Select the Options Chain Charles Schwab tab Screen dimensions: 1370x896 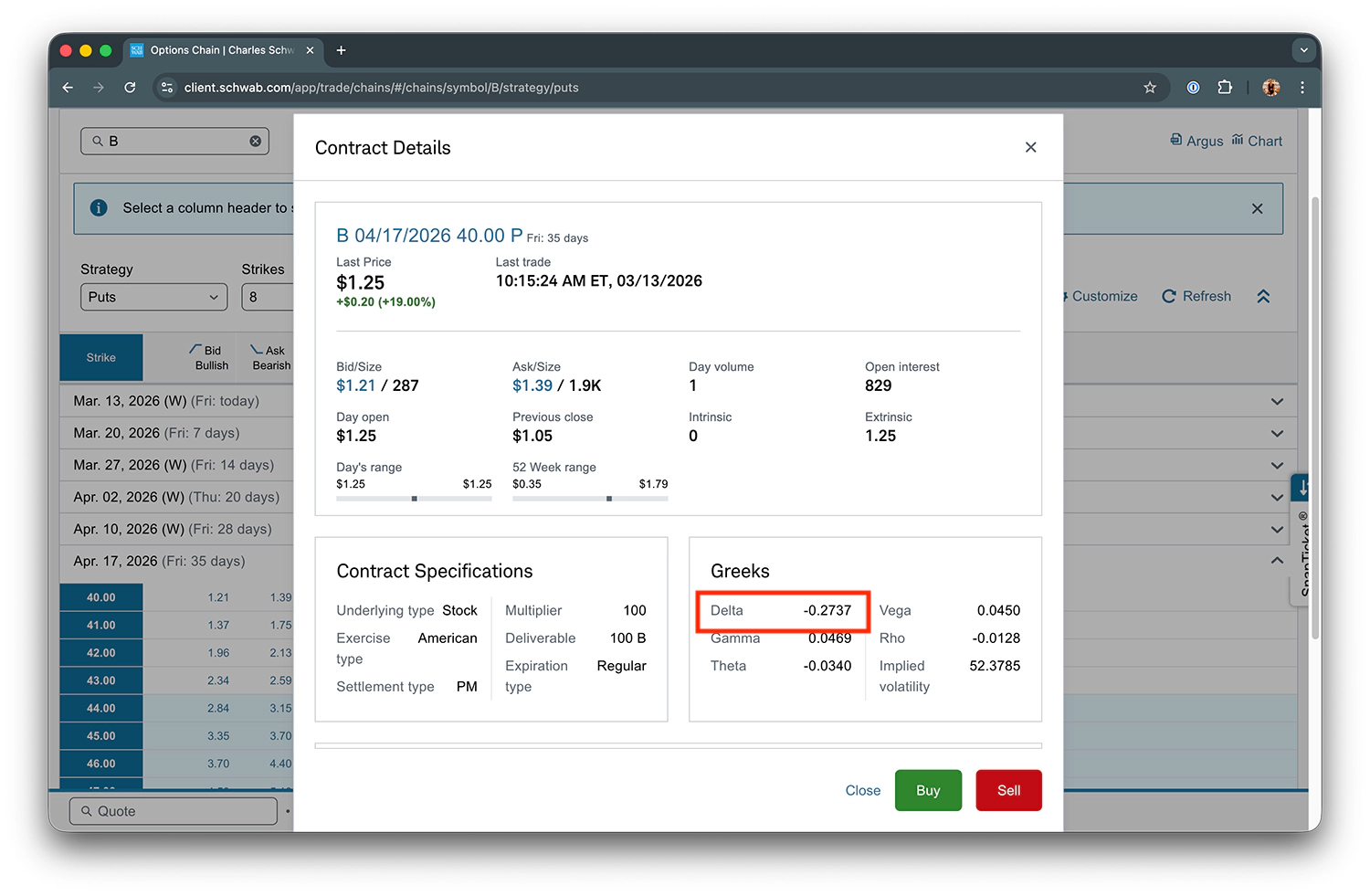222,50
